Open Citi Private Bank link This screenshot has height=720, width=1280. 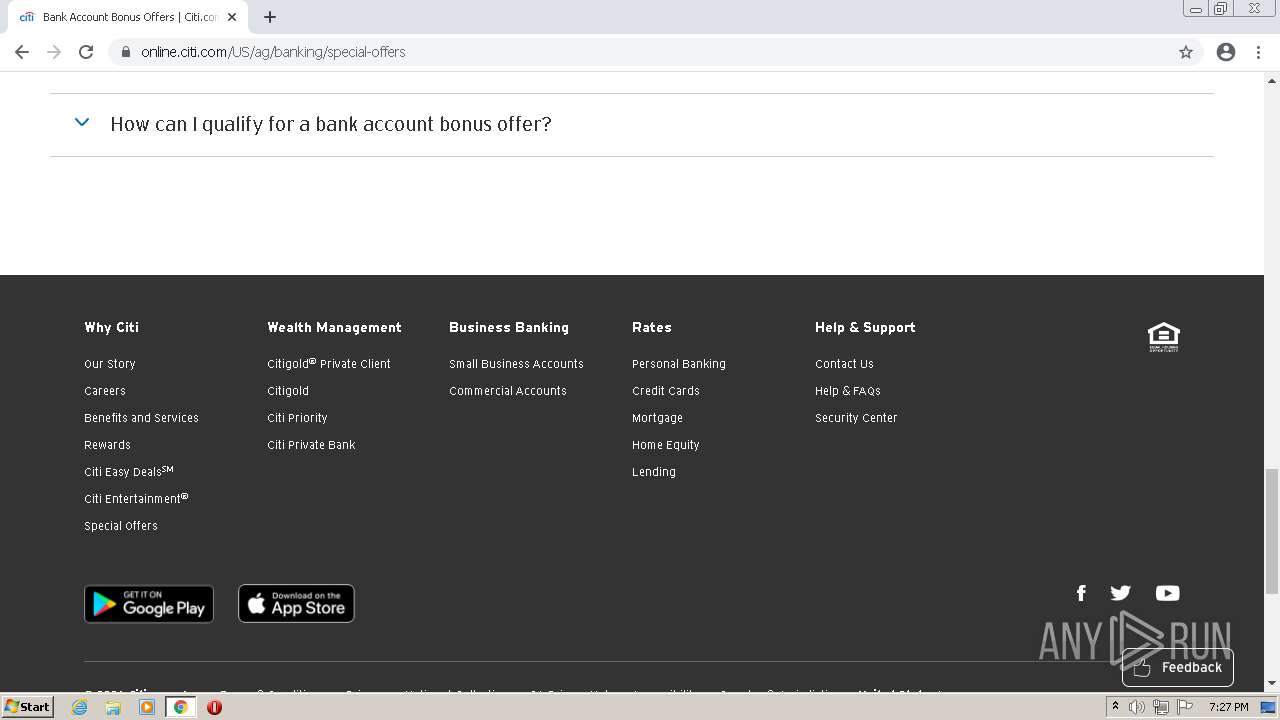coord(311,445)
